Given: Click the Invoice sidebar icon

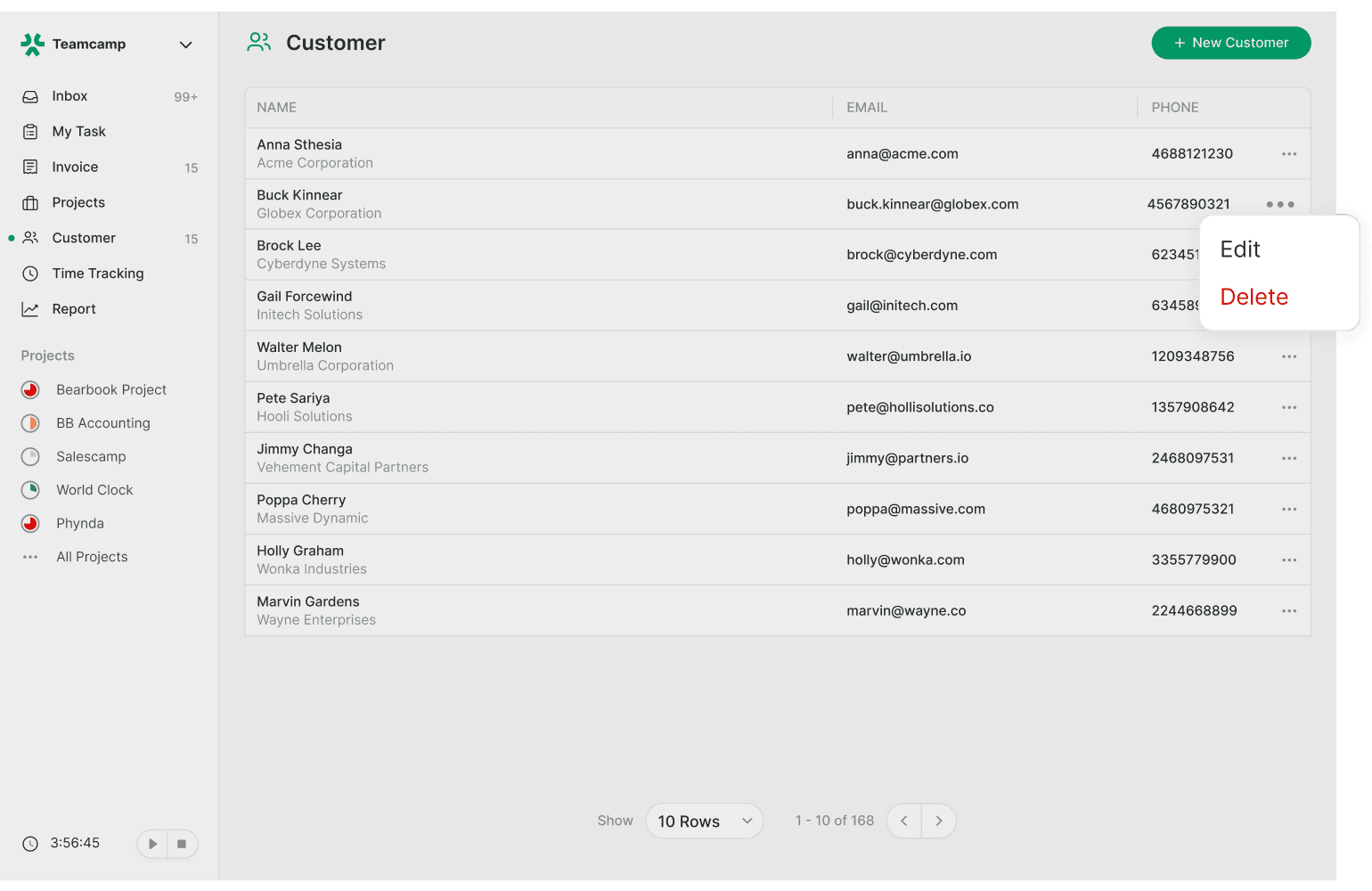Looking at the screenshot, I should point(30,168).
